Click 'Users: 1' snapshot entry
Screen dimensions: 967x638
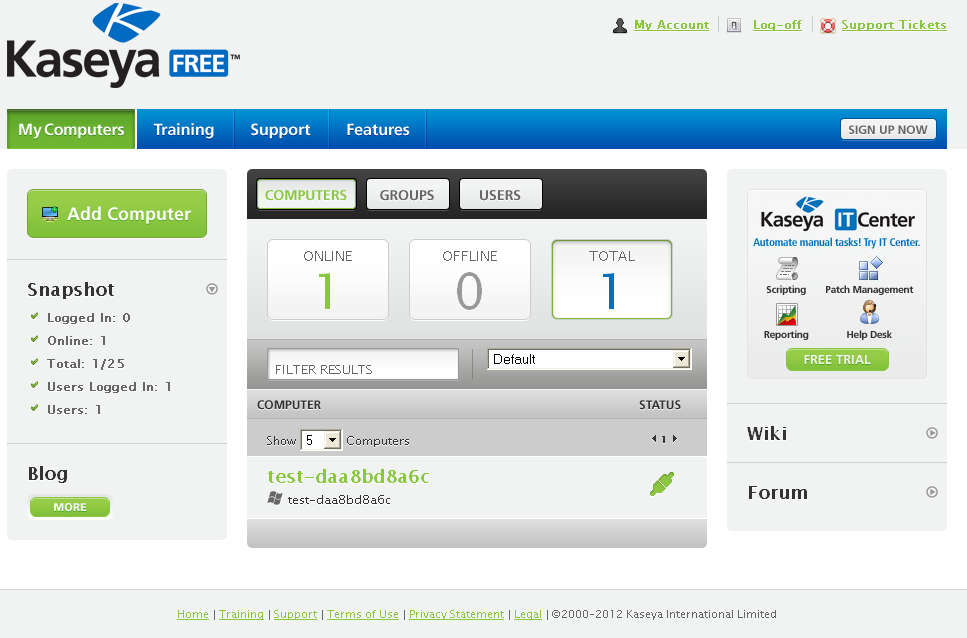click(x=74, y=409)
